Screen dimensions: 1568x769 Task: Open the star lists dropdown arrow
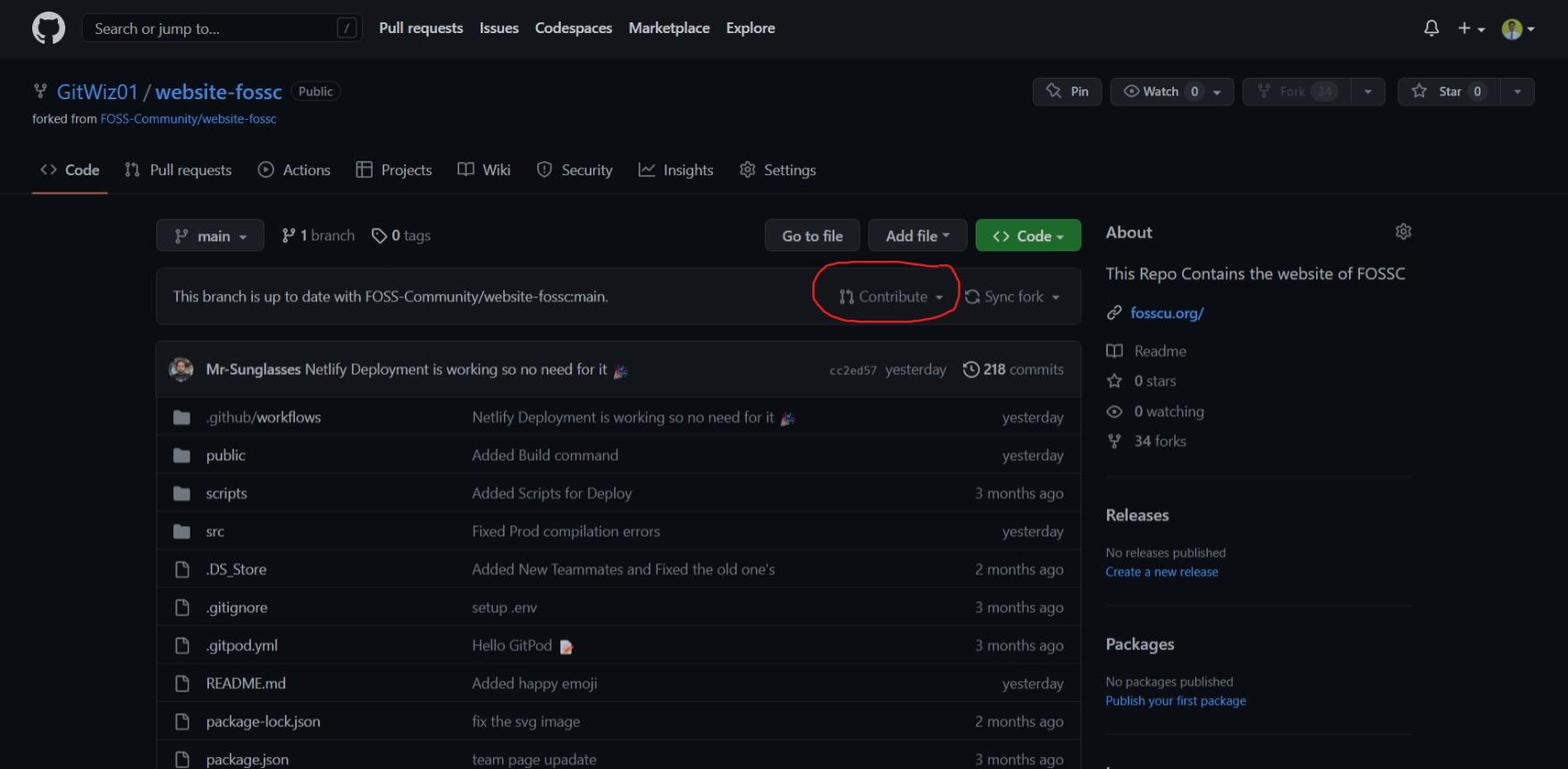(1517, 91)
